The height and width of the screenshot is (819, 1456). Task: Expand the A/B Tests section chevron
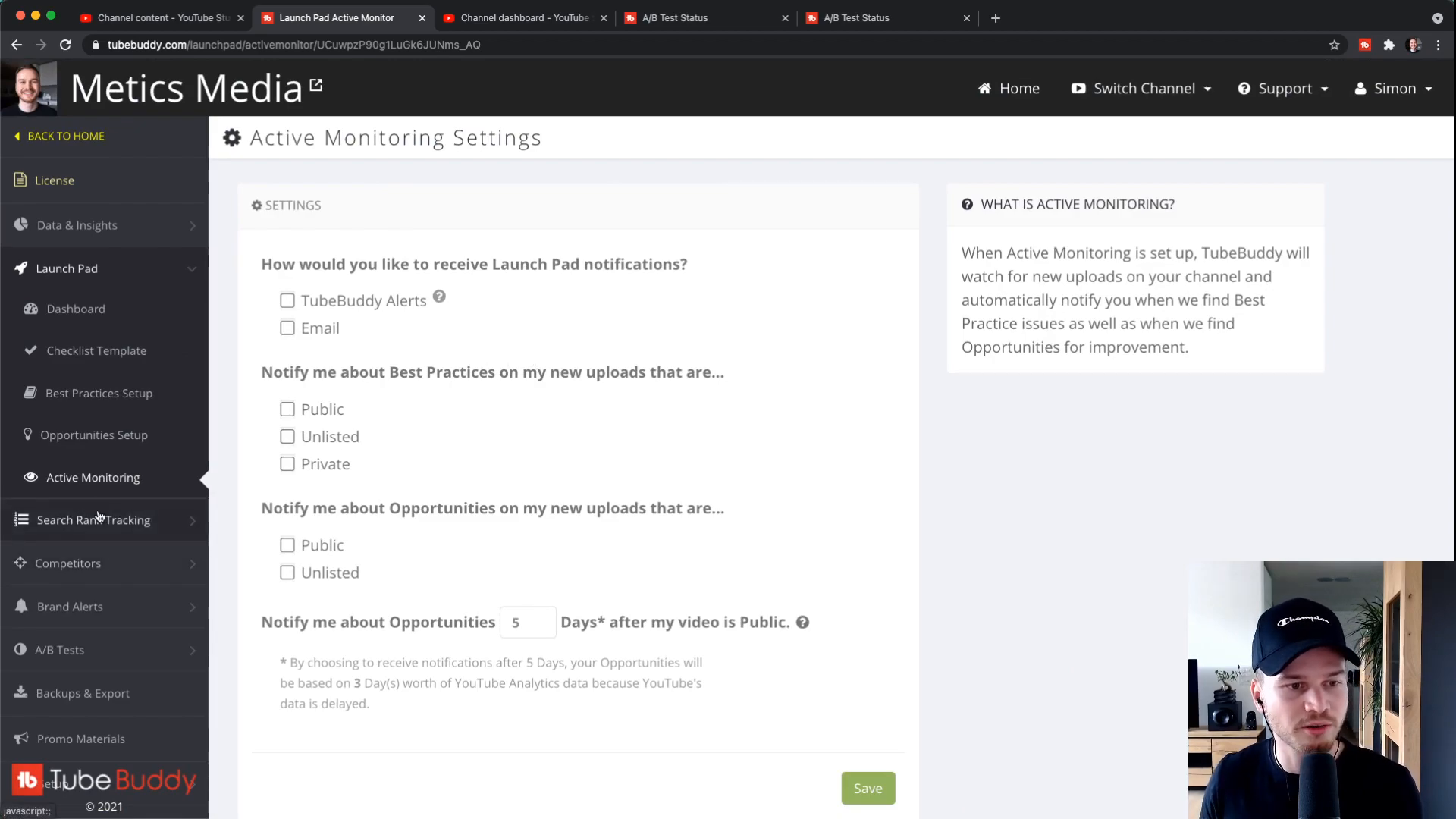[193, 650]
